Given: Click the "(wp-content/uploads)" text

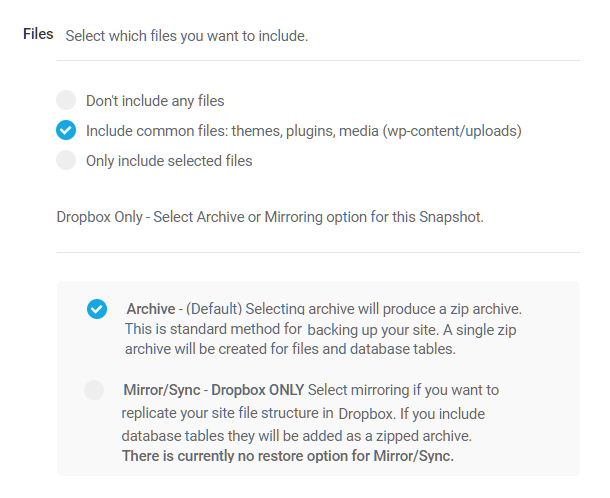Looking at the screenshot, I should [x=452, y=131].
